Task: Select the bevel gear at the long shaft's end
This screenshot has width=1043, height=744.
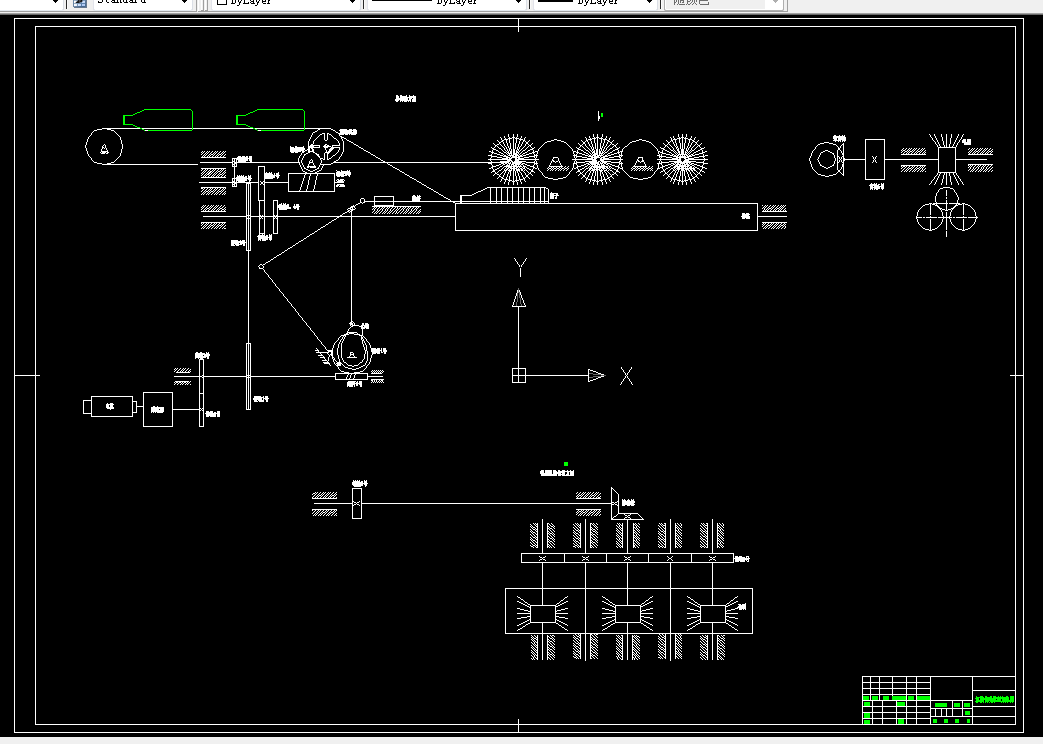Action: pos(626,504)
